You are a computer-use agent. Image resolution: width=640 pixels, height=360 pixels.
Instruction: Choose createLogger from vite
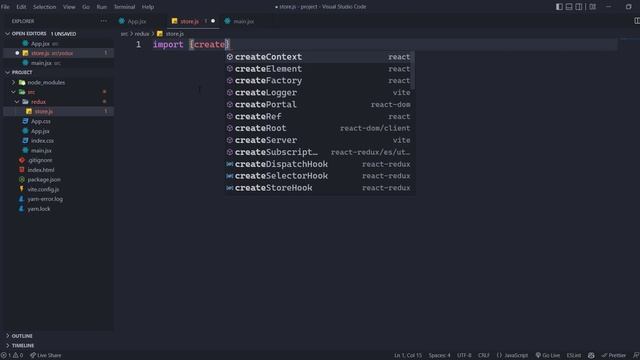tap(319, 93)
